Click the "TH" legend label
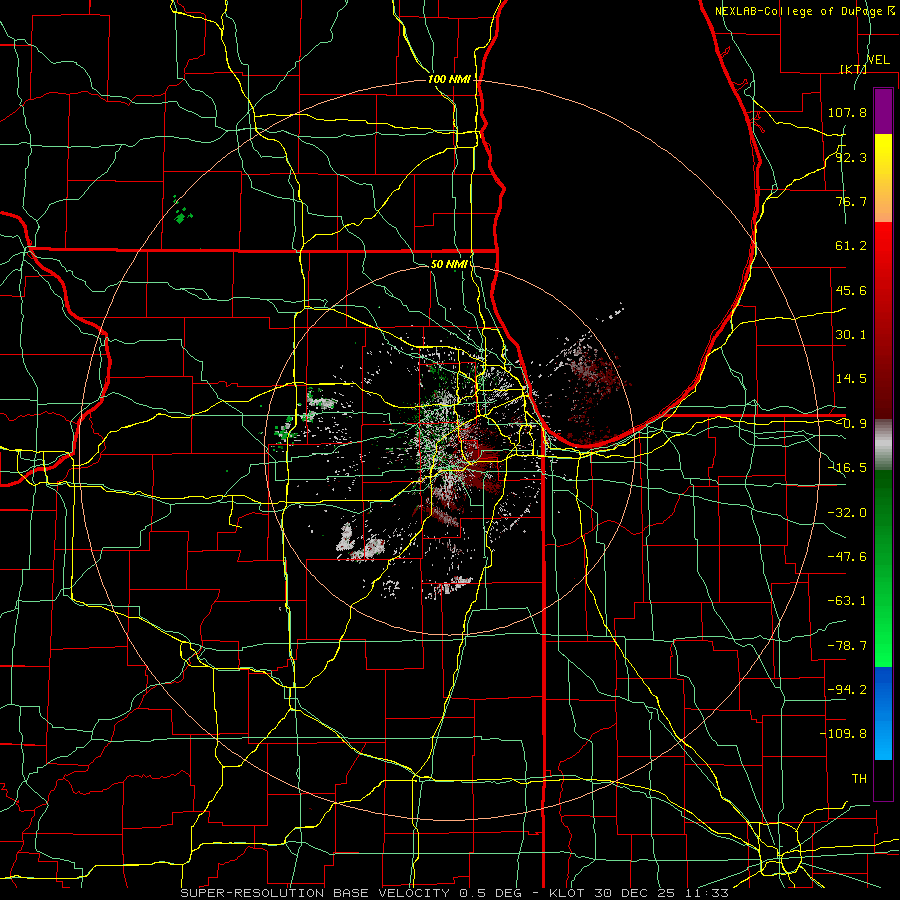Screen dimensions: 900x900 point(859,779)
